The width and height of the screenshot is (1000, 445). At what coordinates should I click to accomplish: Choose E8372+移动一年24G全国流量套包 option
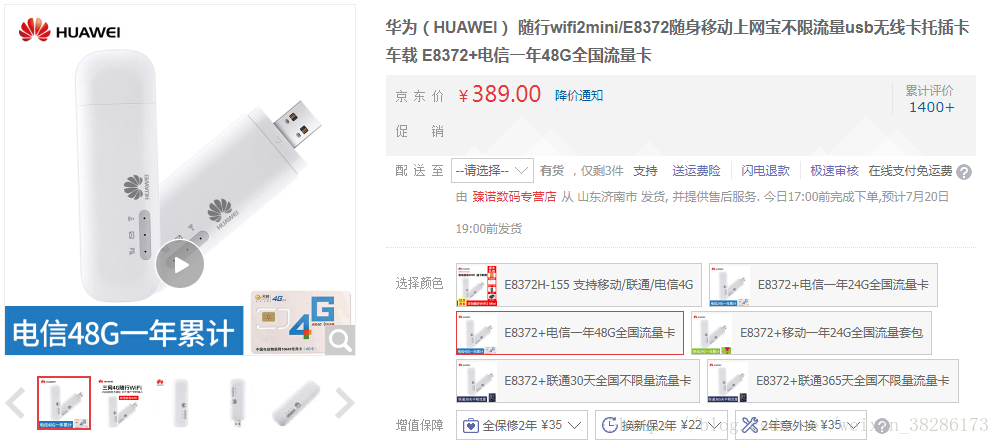(x=811, y=333)
